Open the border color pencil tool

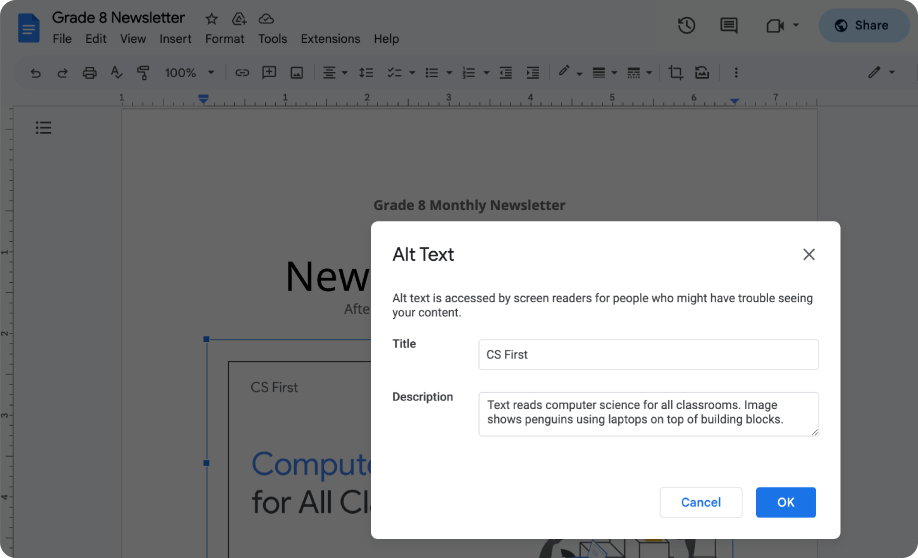click(564, 71)
